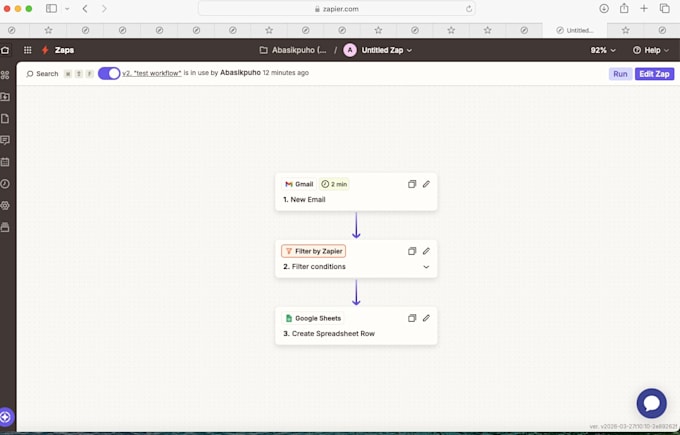The width and height of the screenshot is (680, 435).
Task: Open the Zapier home icon
Action: (x=5, y=50)
